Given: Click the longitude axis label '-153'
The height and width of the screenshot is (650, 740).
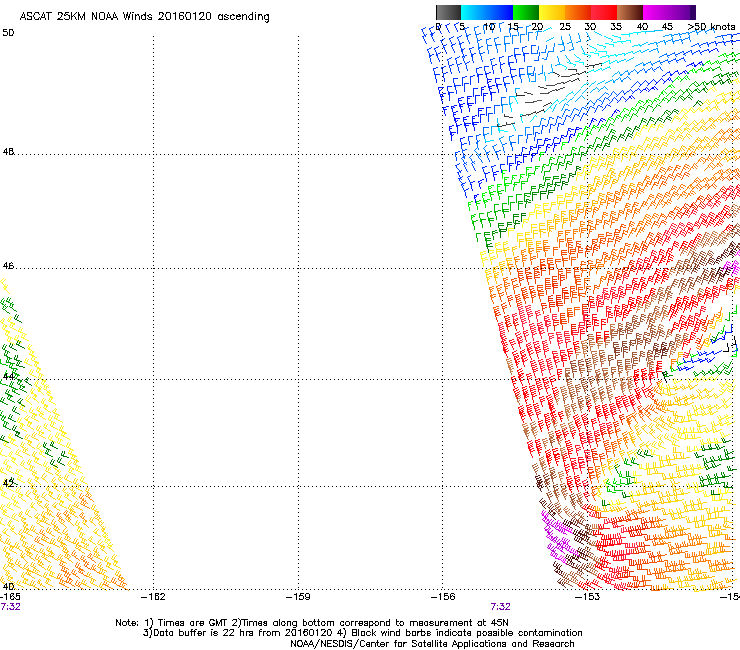Looking at the screenshot, I should coord(587,597).
